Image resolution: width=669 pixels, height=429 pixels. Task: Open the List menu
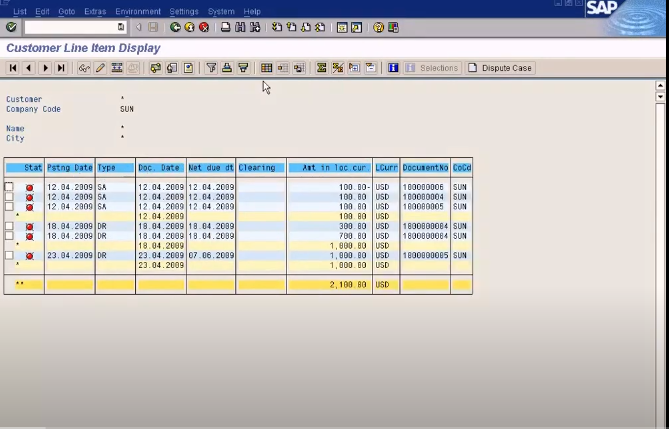[20, 12]
